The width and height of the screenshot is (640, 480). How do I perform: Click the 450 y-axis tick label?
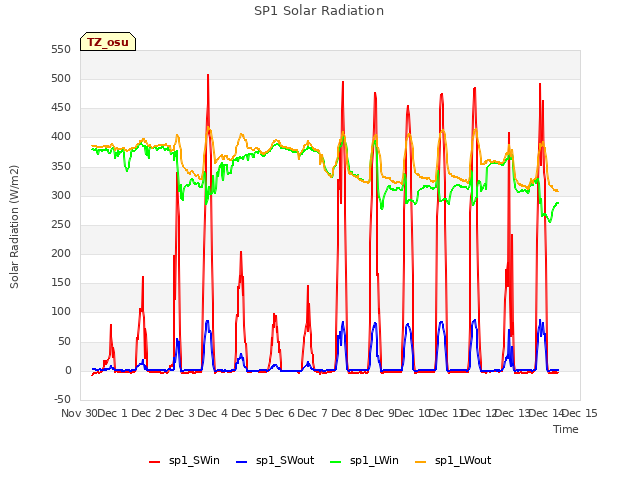click(x=61, y=108)
